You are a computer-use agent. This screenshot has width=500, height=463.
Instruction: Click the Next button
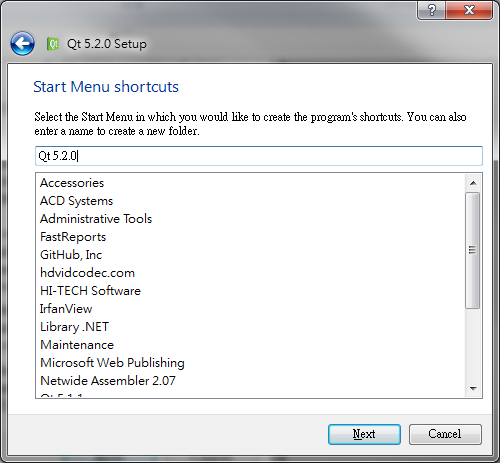(x=364, y=434)
